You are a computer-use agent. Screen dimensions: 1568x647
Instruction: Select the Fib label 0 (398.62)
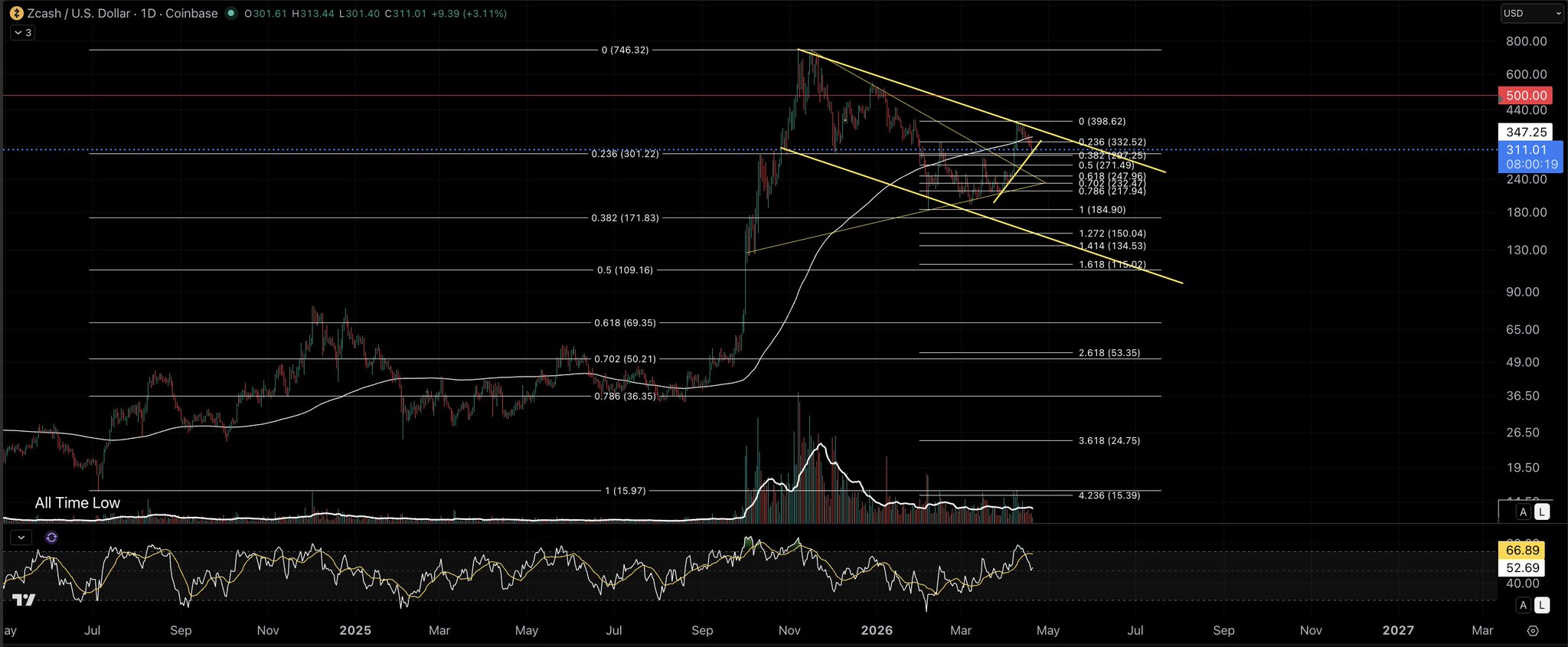[1102, 122]
